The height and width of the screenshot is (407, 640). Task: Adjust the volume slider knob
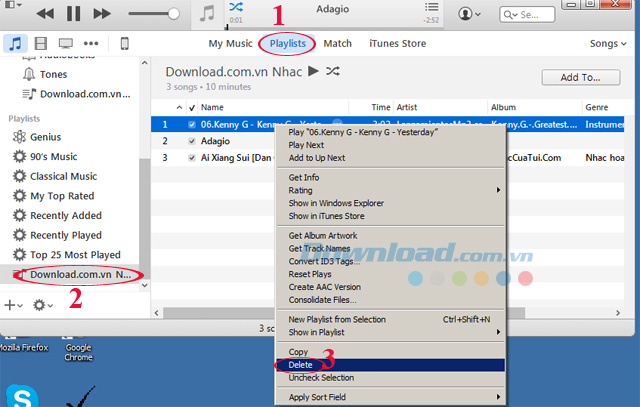point(174,13)
